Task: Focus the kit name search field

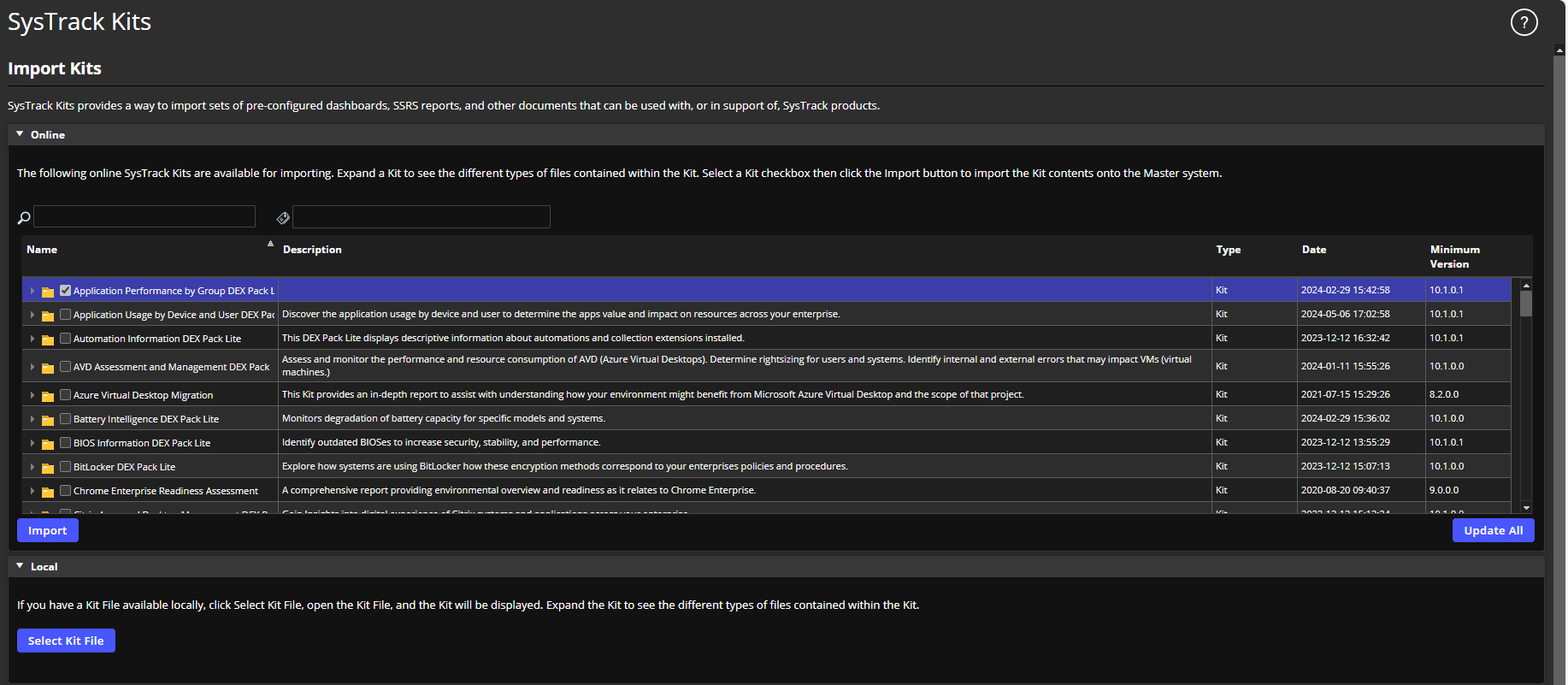Action: point(144,216)
